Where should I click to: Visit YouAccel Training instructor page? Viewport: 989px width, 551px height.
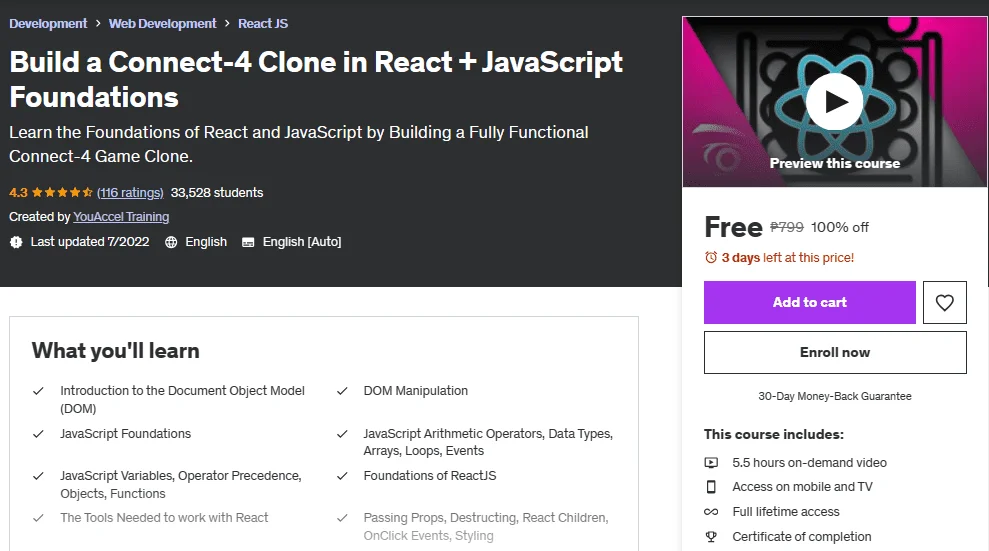coord(121,217)
